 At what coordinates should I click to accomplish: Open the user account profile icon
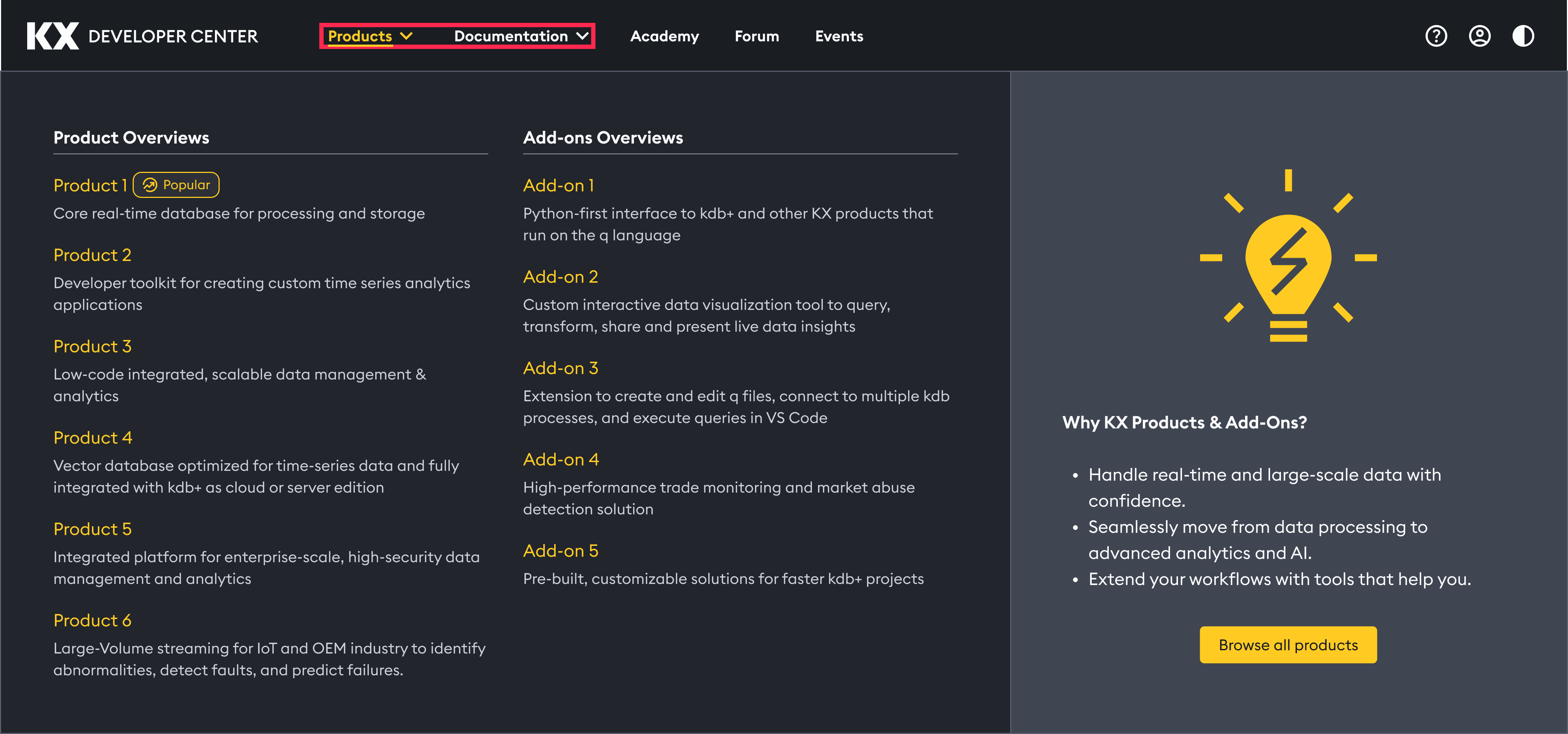1479,36
